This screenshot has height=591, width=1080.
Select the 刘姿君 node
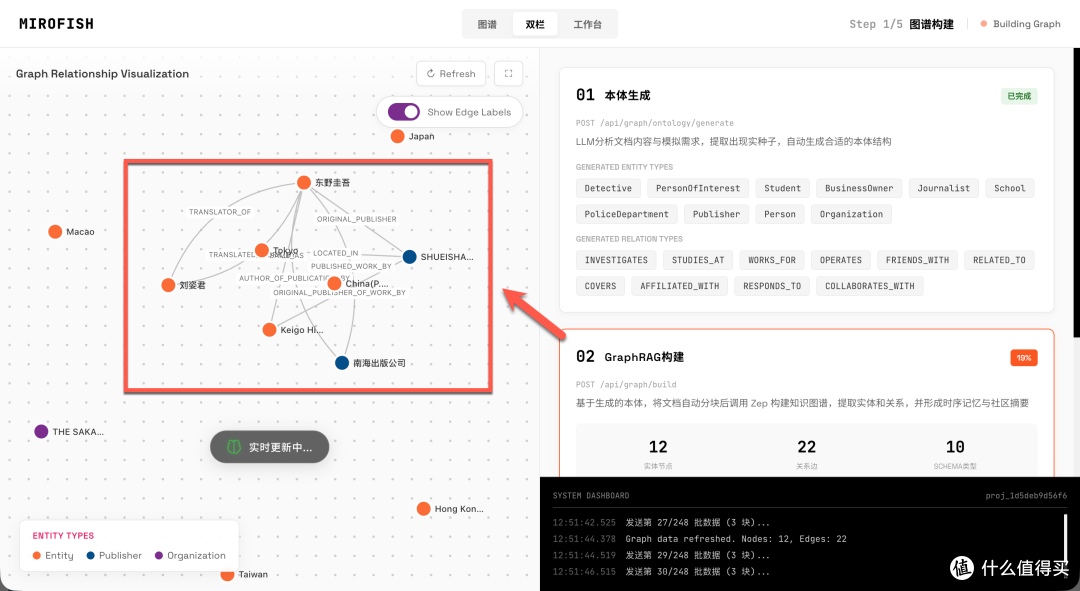(168, 285)
